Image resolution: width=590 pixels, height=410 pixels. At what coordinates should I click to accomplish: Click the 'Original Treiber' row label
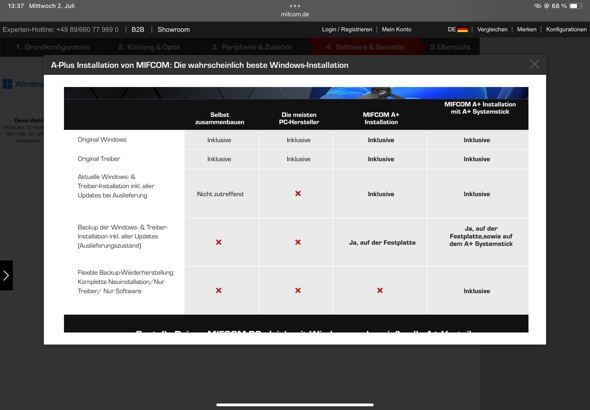pos(99,159)
